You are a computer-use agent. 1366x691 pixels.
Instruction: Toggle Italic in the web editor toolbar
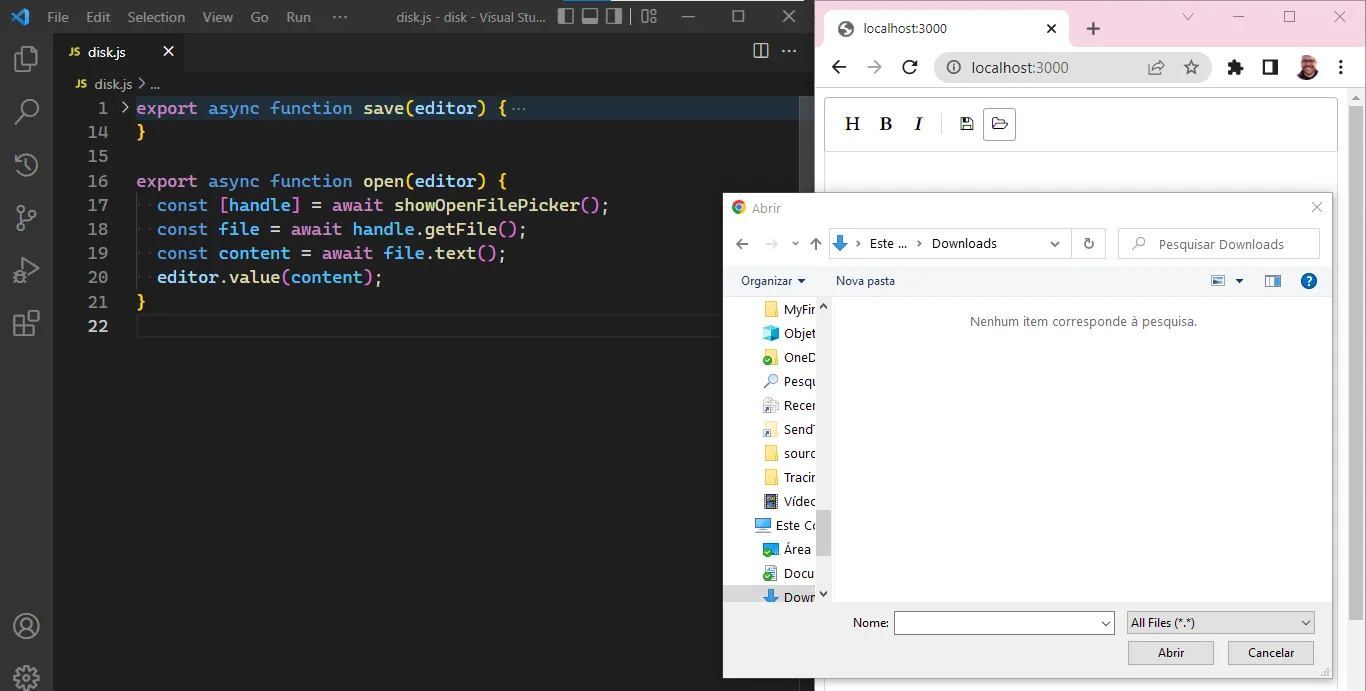pos(918,124)
